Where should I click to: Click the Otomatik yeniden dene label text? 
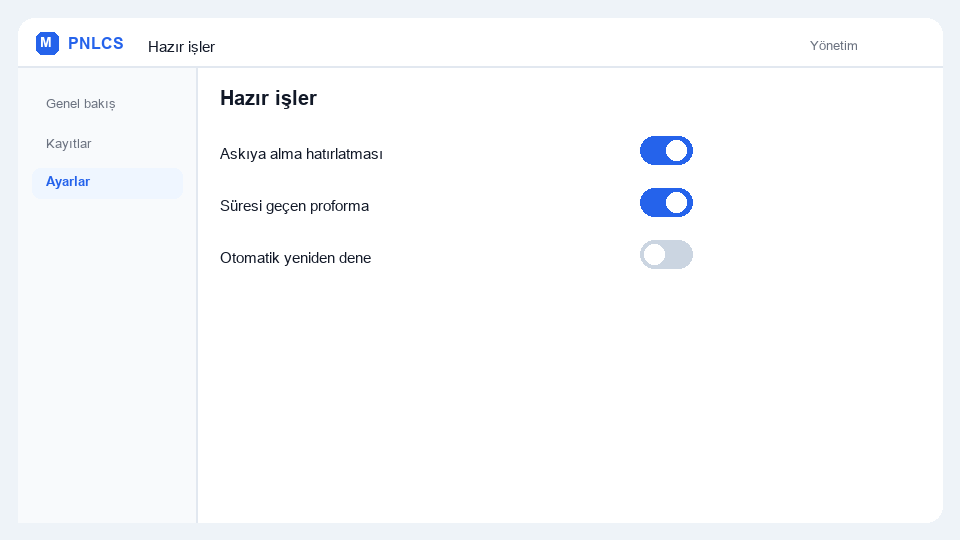295,258
